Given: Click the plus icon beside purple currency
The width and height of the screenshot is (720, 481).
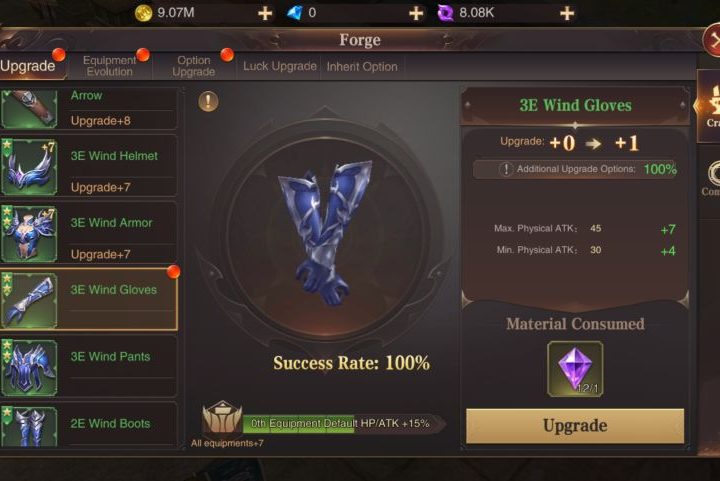Looking at the screenshot, I should pos(567,13).
